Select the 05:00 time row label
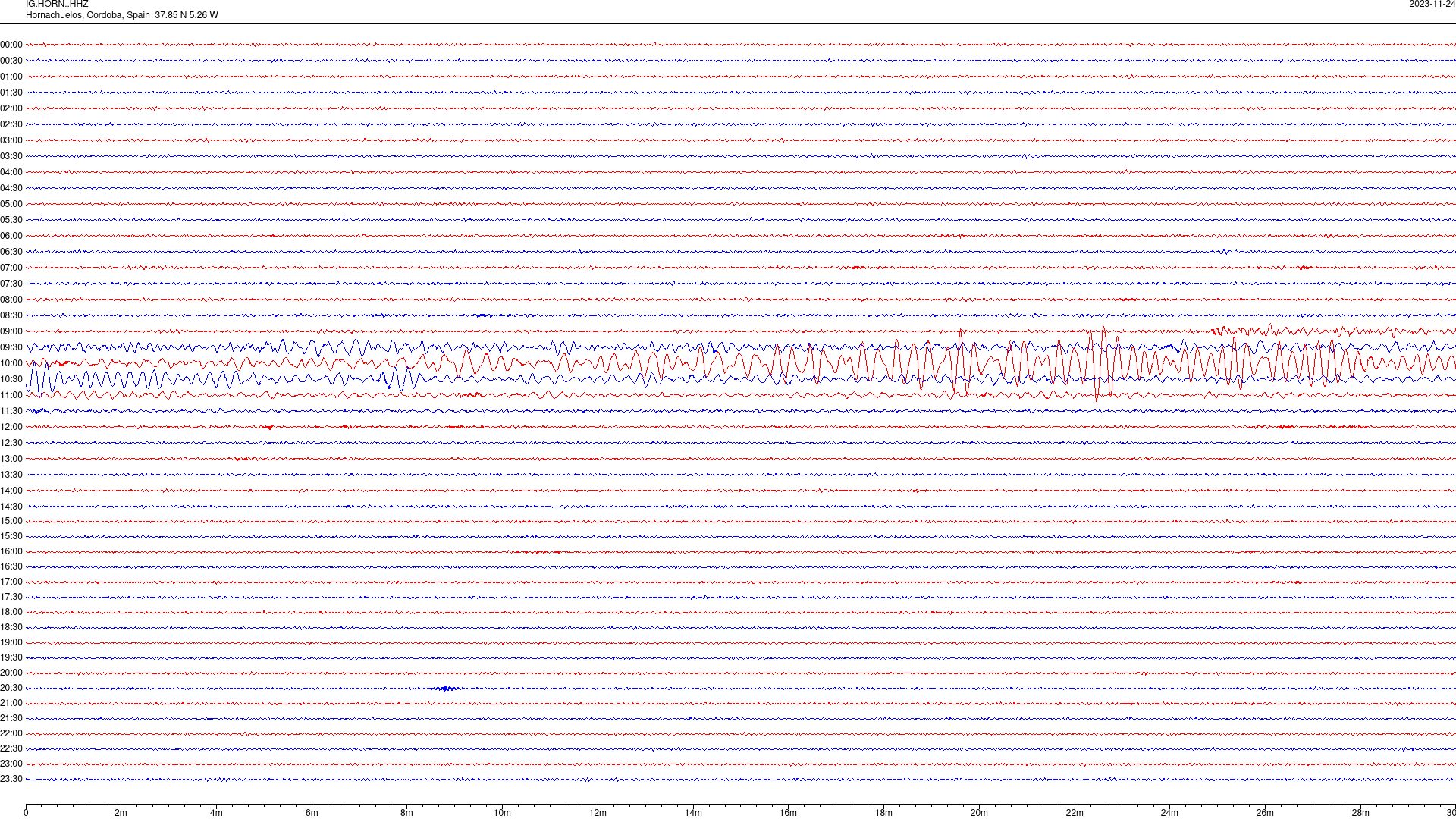 coord(11,204)
